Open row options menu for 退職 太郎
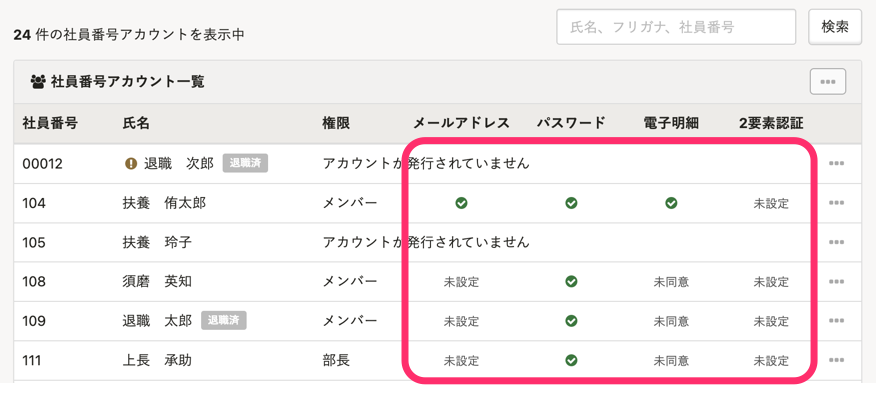876x405 pixels. click(x=836, y=321)
